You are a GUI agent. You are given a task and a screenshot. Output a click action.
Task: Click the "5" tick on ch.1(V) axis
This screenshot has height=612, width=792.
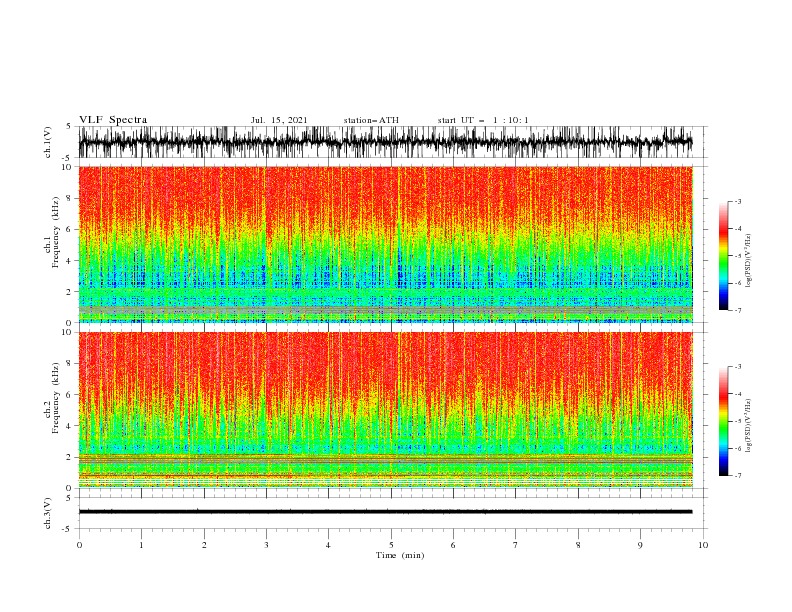70,127
